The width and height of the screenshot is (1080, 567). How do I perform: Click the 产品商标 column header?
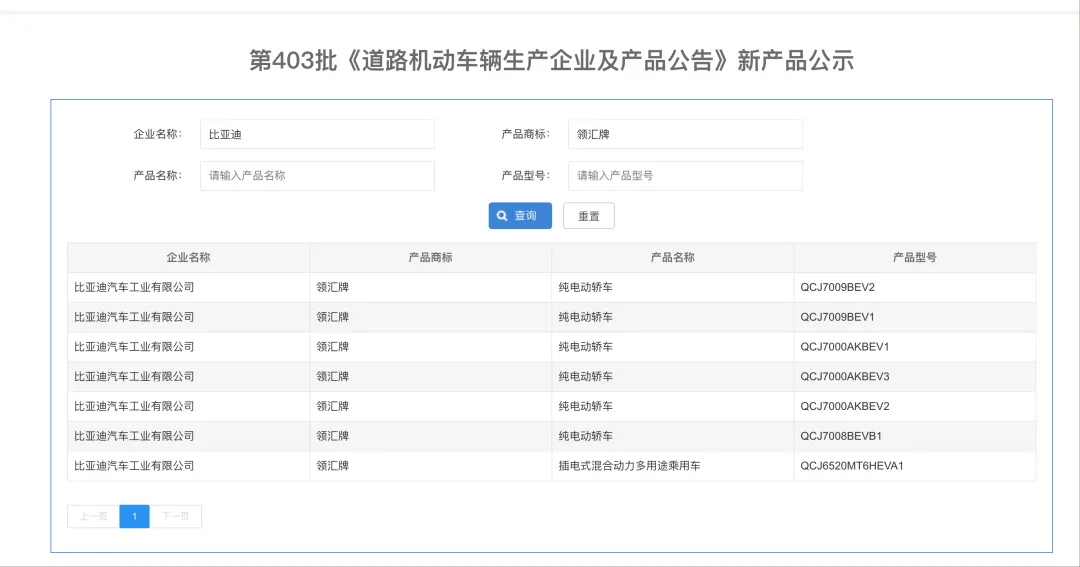click(x=430, y=257)
